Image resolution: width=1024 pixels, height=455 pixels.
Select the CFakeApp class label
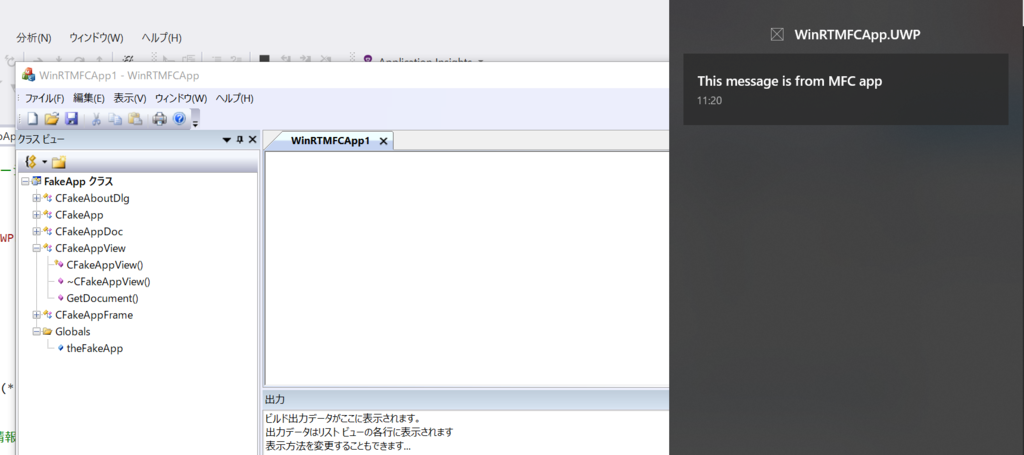(x=79, y=214)
